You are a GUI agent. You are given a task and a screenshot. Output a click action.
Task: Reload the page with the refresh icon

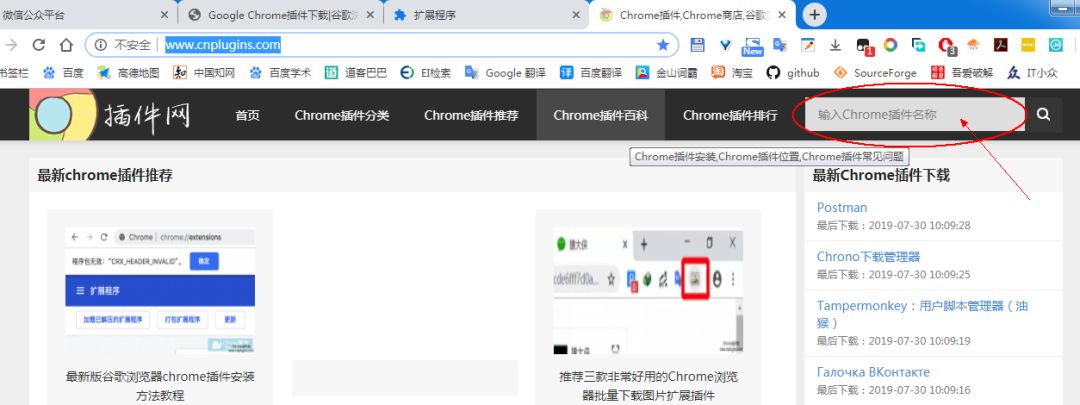click(x=39, y=45)
